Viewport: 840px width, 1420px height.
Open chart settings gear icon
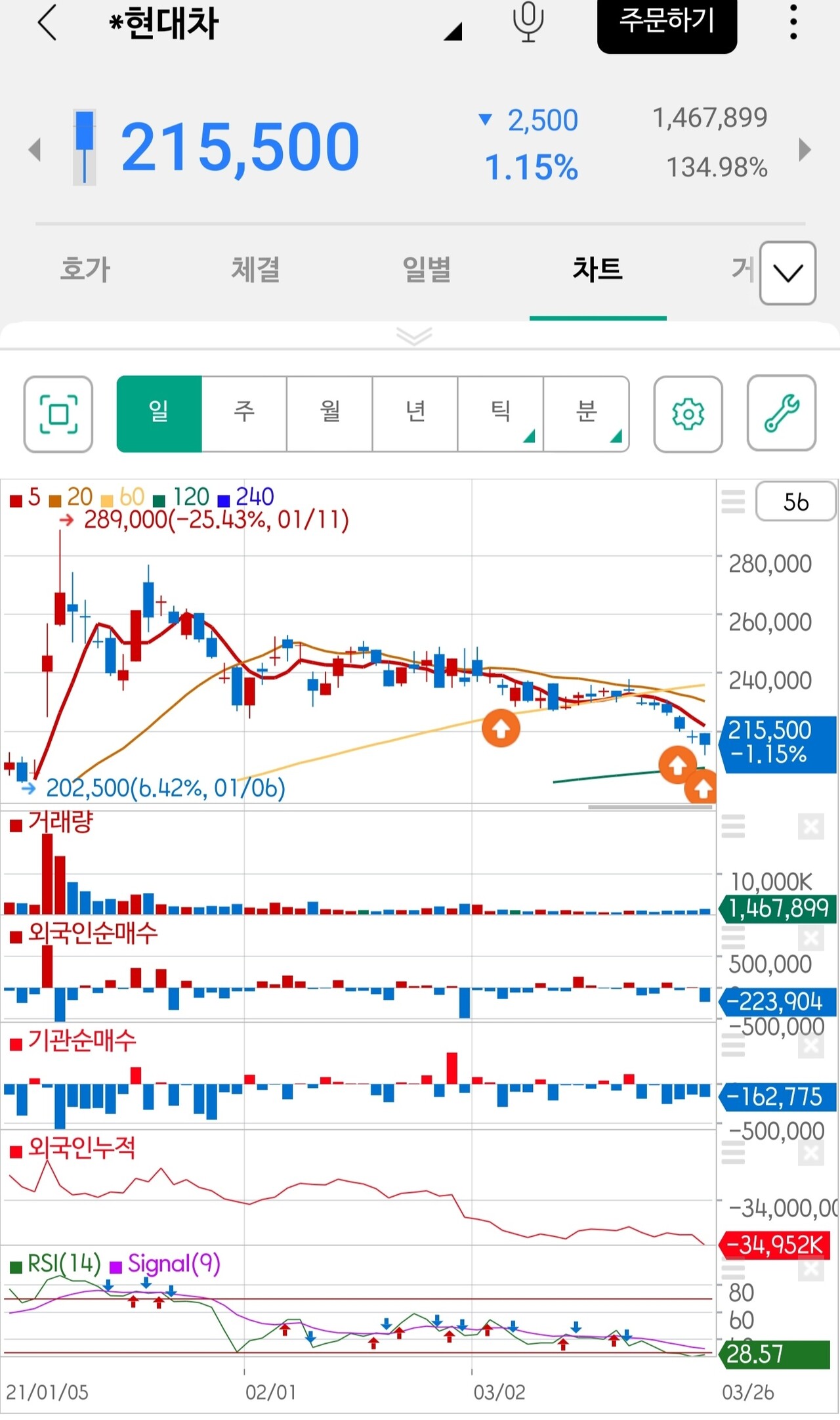pos(688,414)
